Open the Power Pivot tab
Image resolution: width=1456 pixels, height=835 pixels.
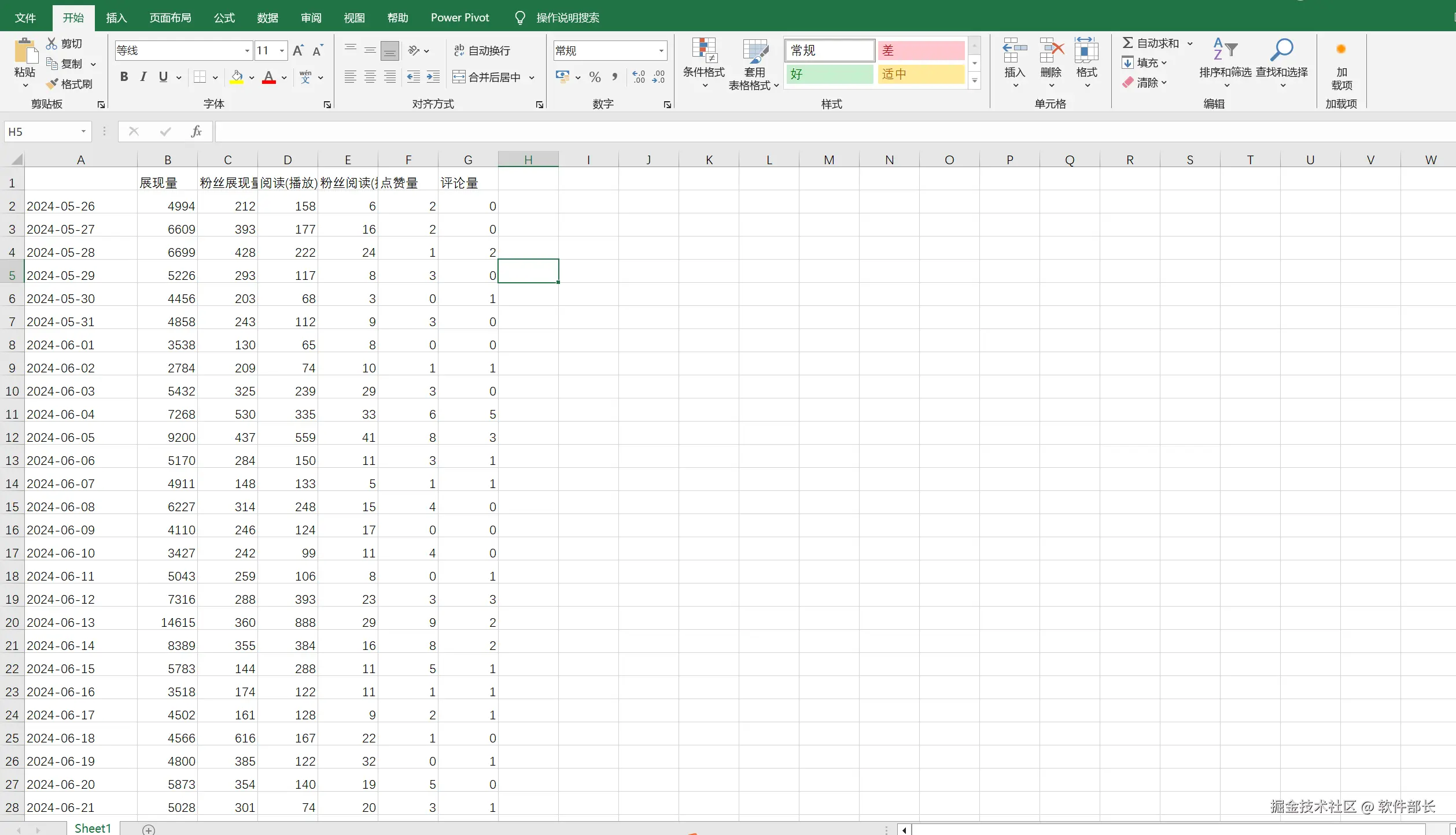(459, 18)
